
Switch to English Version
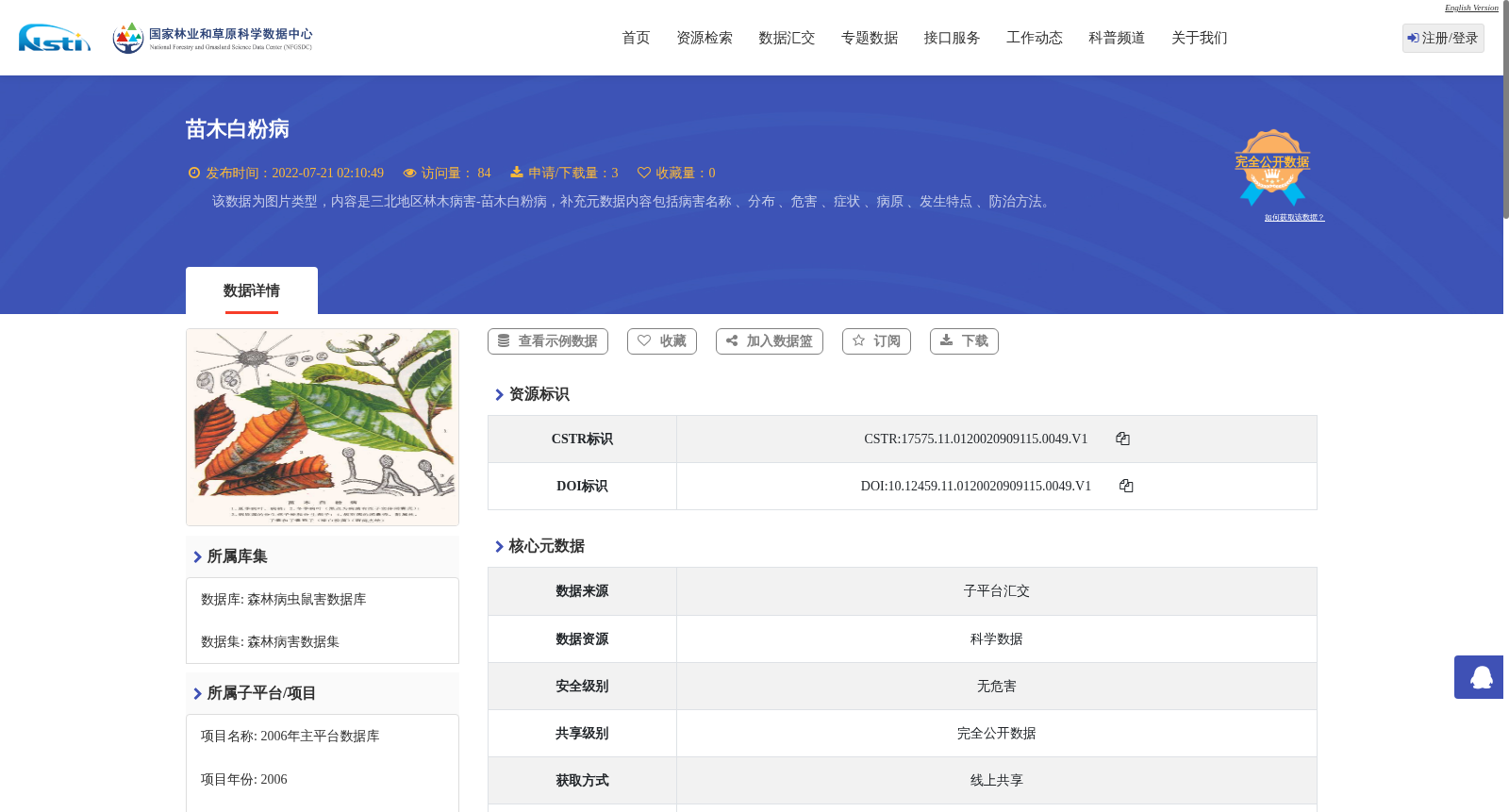(x=1471, y=8)
